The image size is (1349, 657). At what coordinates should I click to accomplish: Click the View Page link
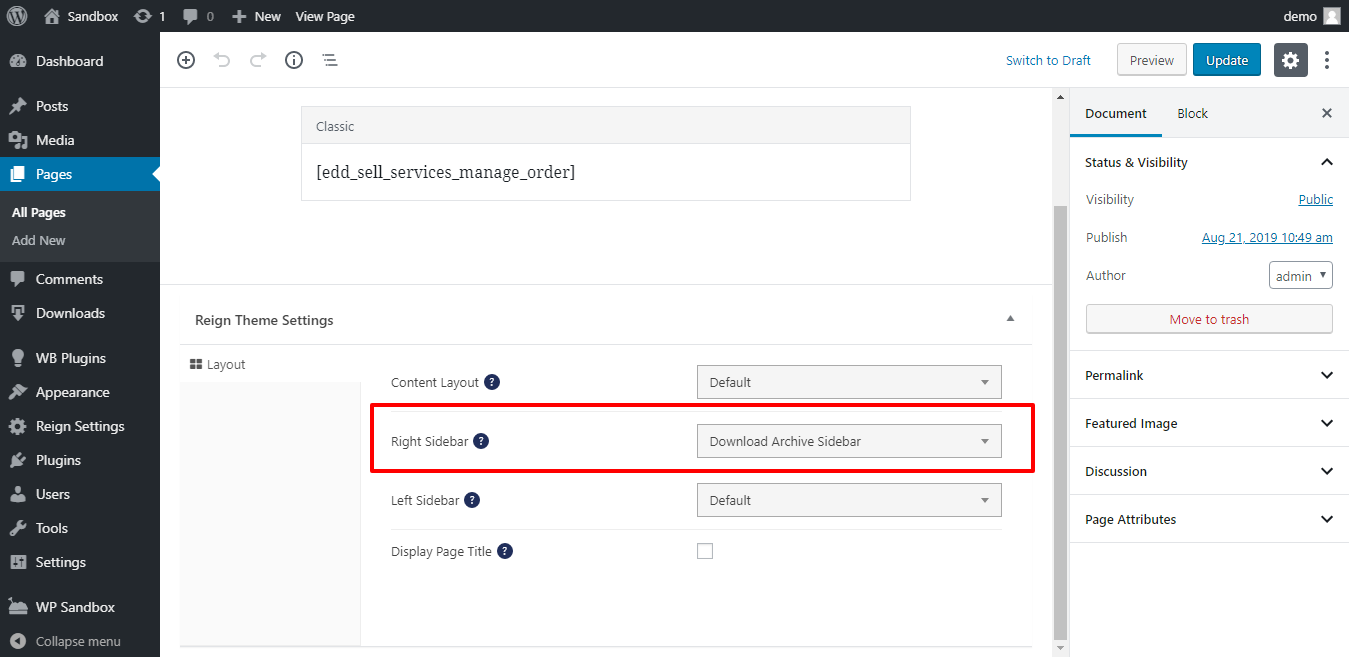click(x=325, y=16)
